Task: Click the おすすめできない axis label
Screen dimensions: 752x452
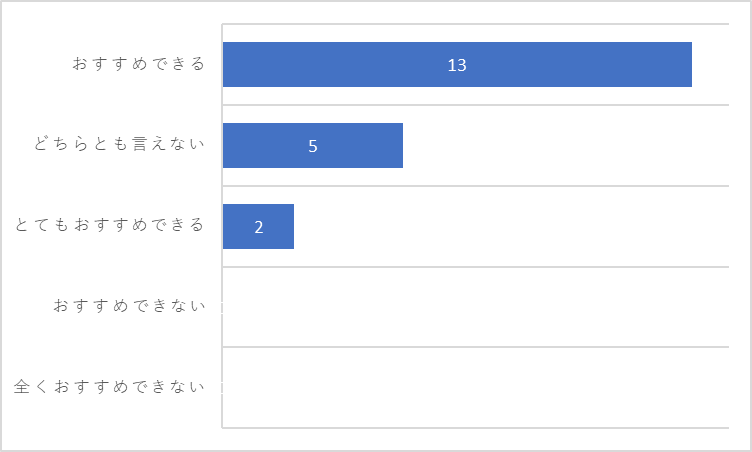Action: click(129, 305)
